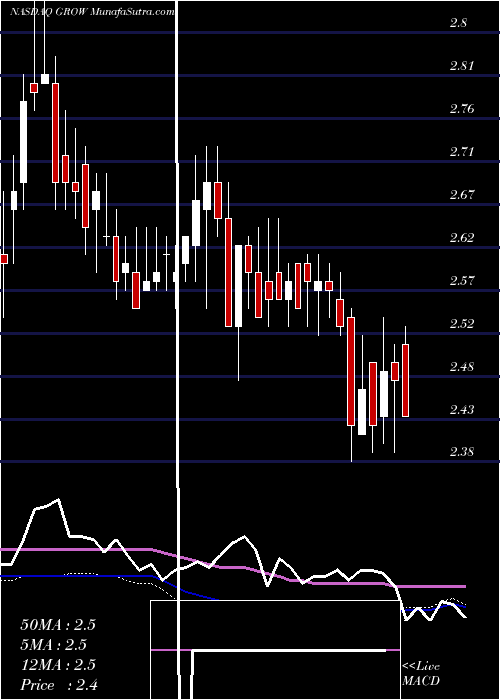This screenshot has height=700, width=500.
Task: Select the 2.81 price axis label
Action: 461,66
